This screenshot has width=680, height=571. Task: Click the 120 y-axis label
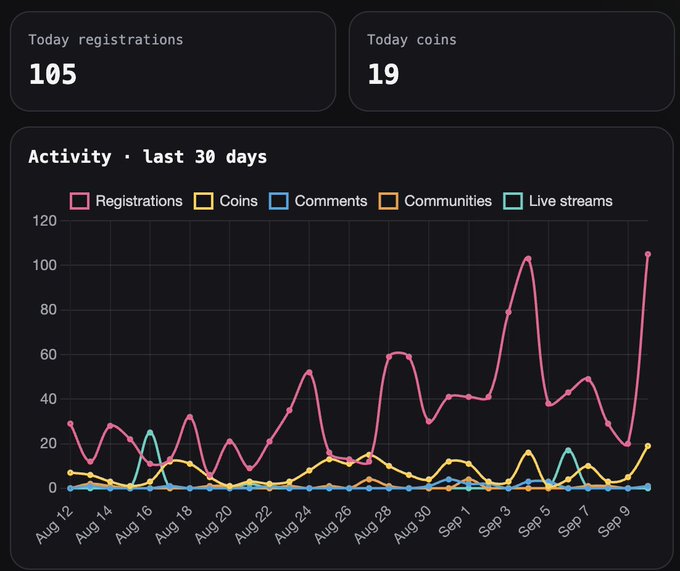tap(45, 221)
